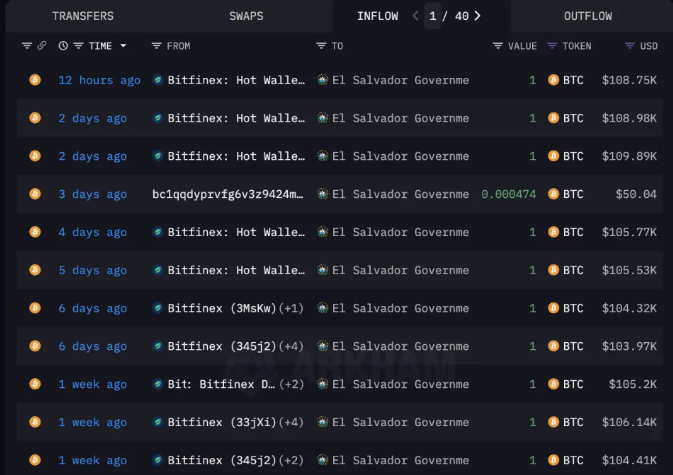
Task: Select the OUTFLOW tab
Action: (x=588, y=16)
